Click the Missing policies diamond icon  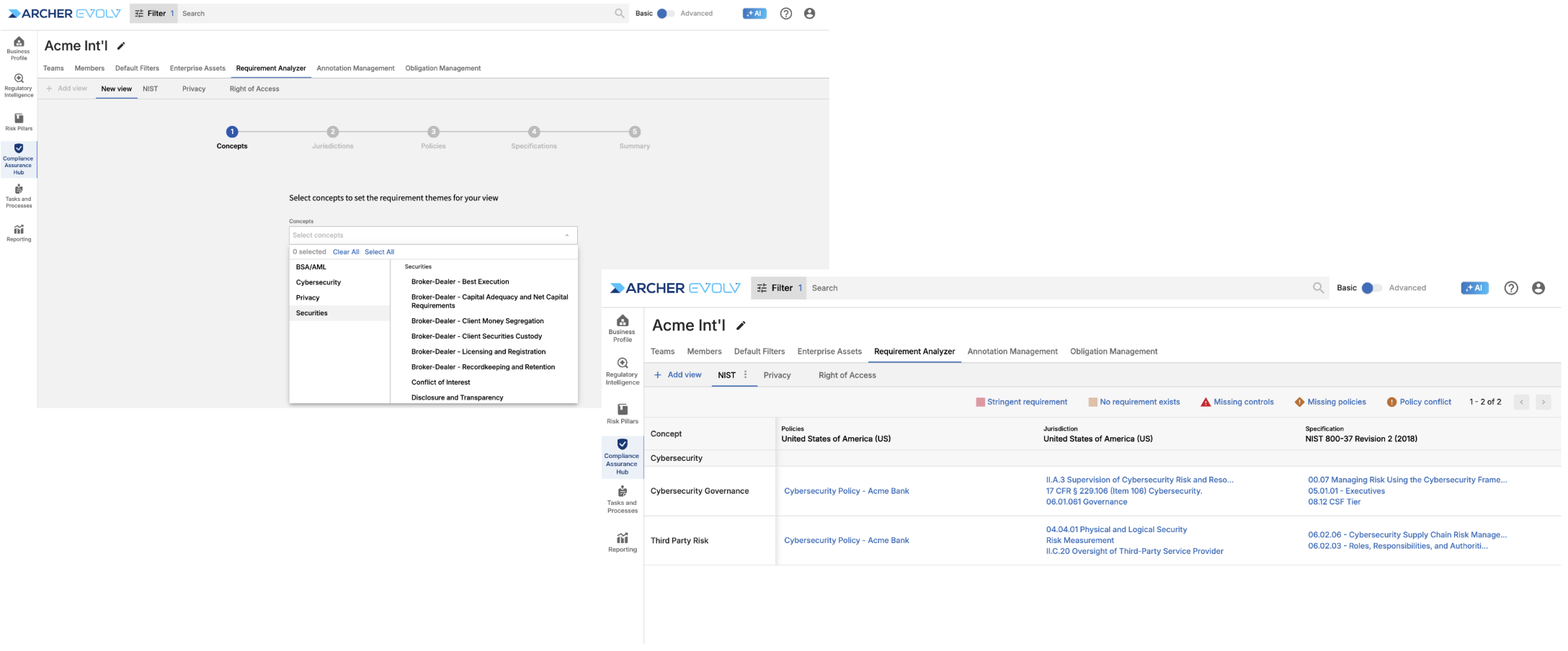click(x=1299, y=402)
